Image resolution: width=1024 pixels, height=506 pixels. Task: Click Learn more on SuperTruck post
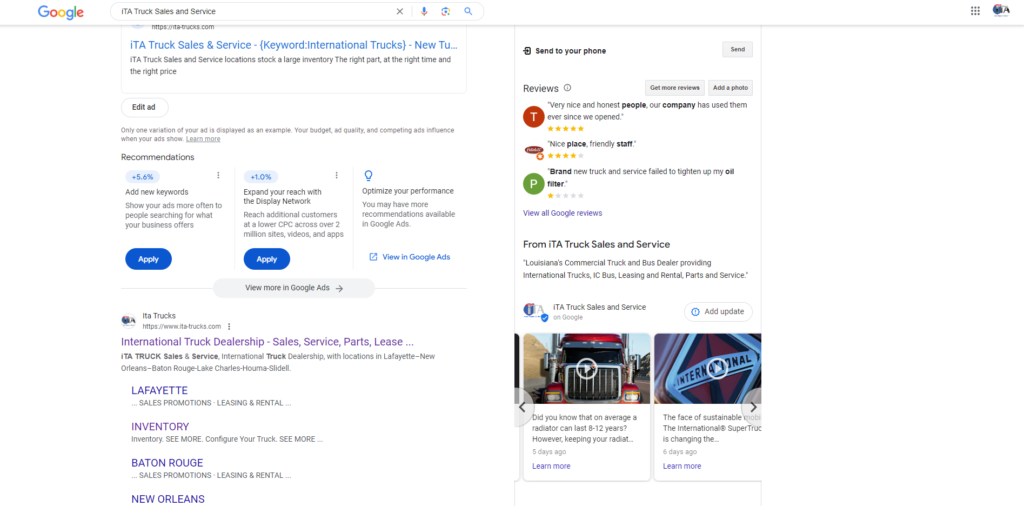click(x=682, y=466)
